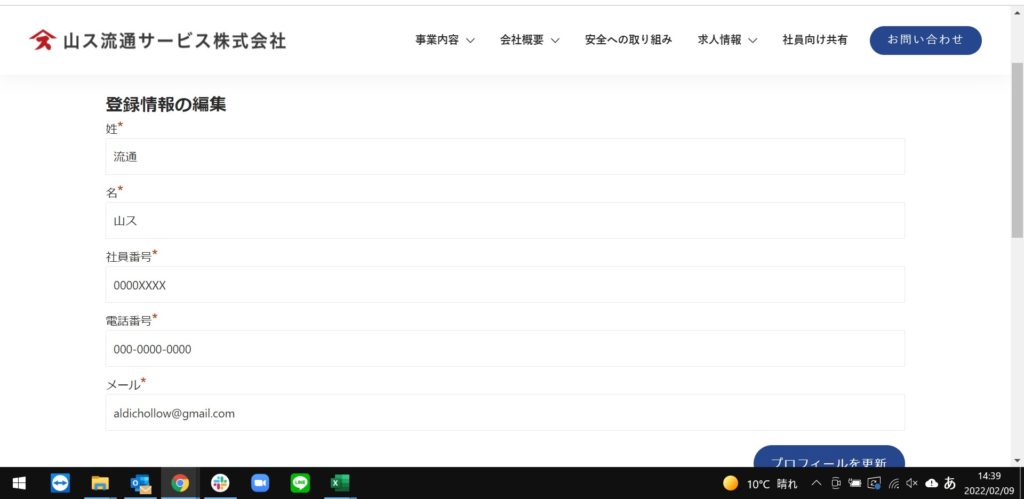Open the 安全への取り組み page
The image size is (1024, 499).
click(x=628, y=40)
